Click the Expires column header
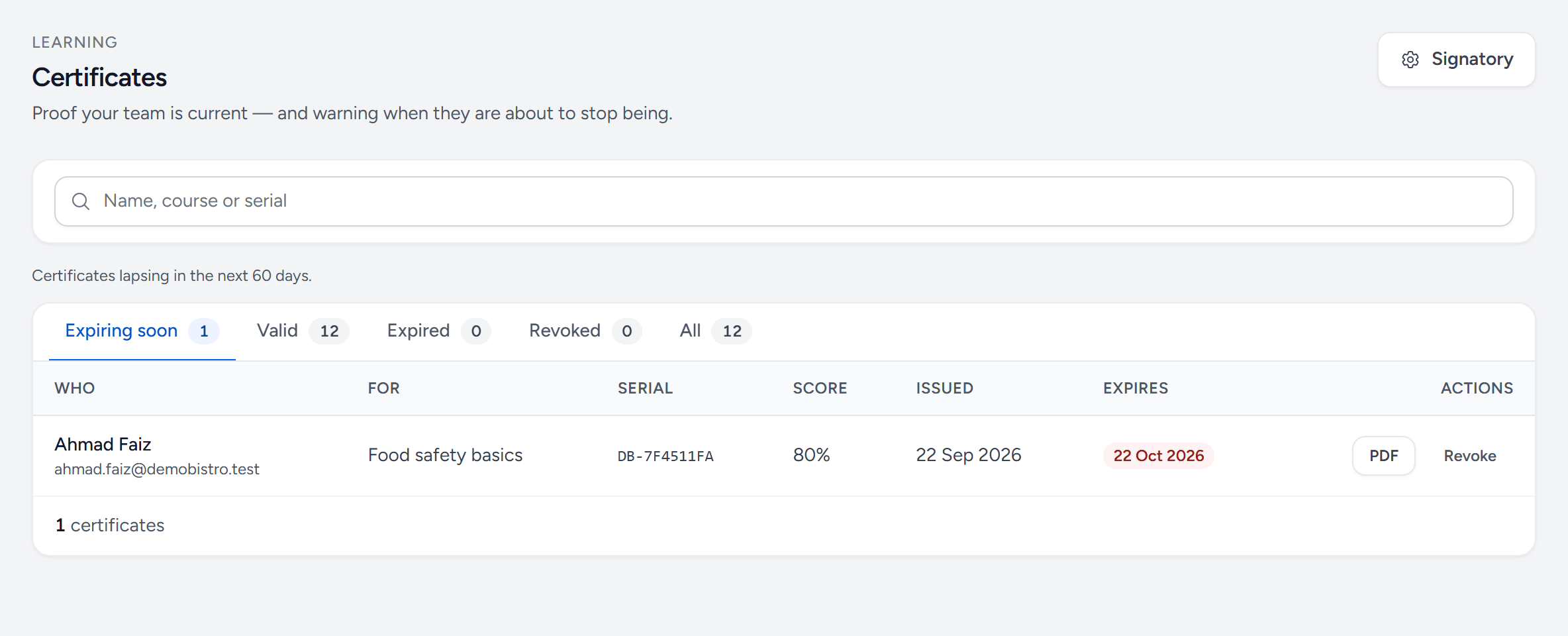 (1136, 388)
